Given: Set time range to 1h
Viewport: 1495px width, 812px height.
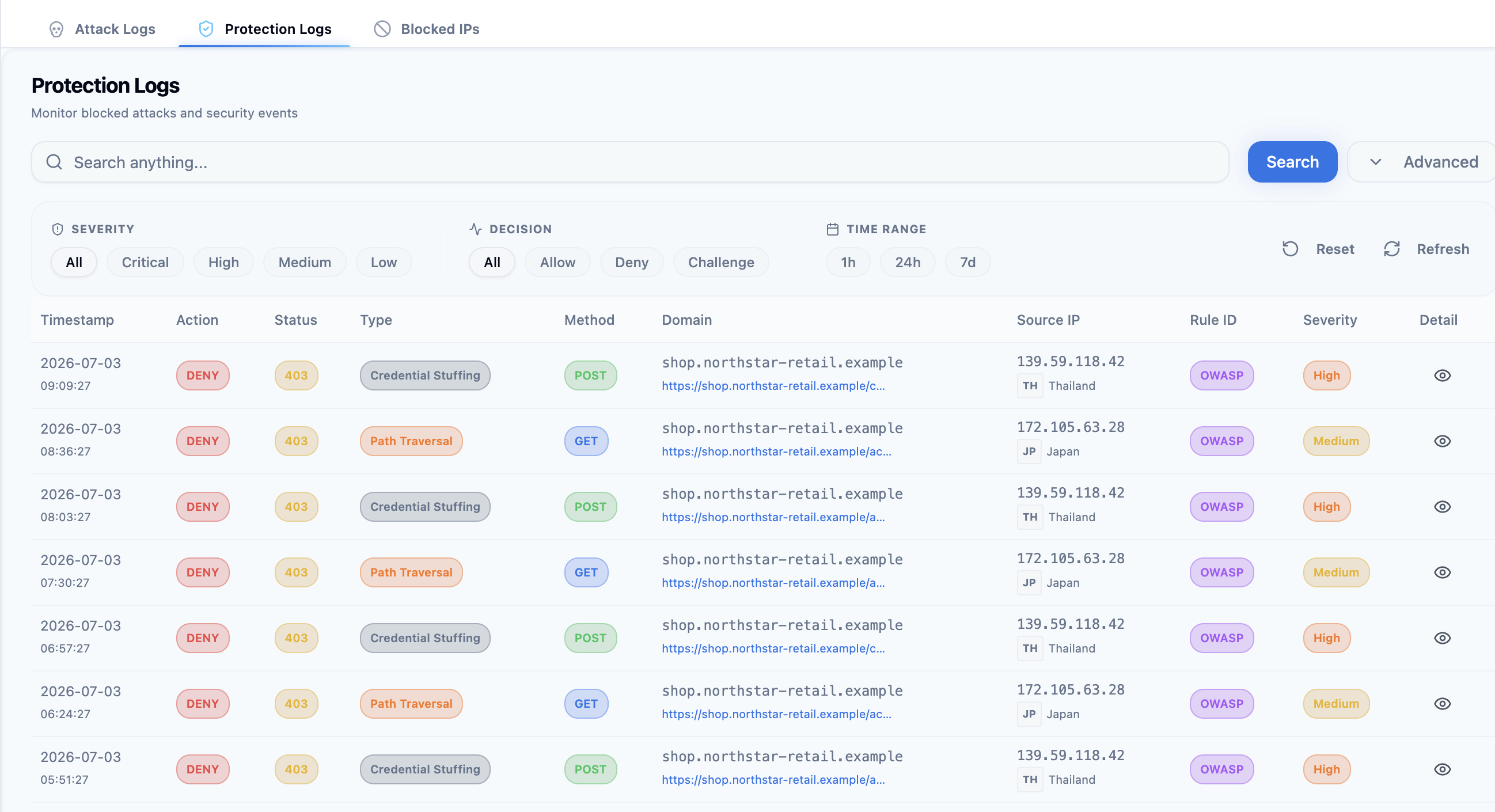Looking at the screenshot, I should point(848,263).
